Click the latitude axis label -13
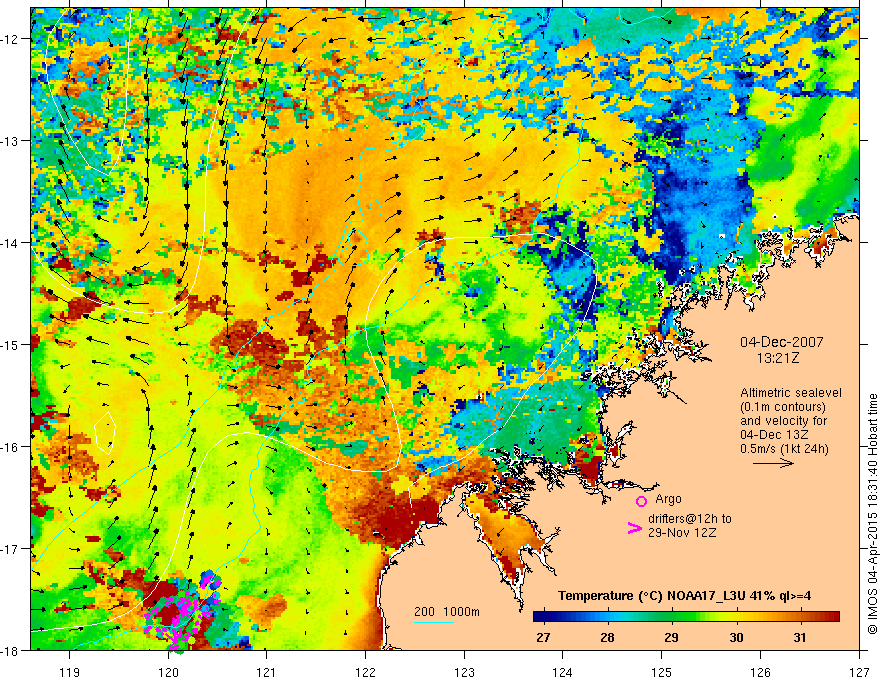This screenshot has height=680, width=880. (x=10, y=141)
